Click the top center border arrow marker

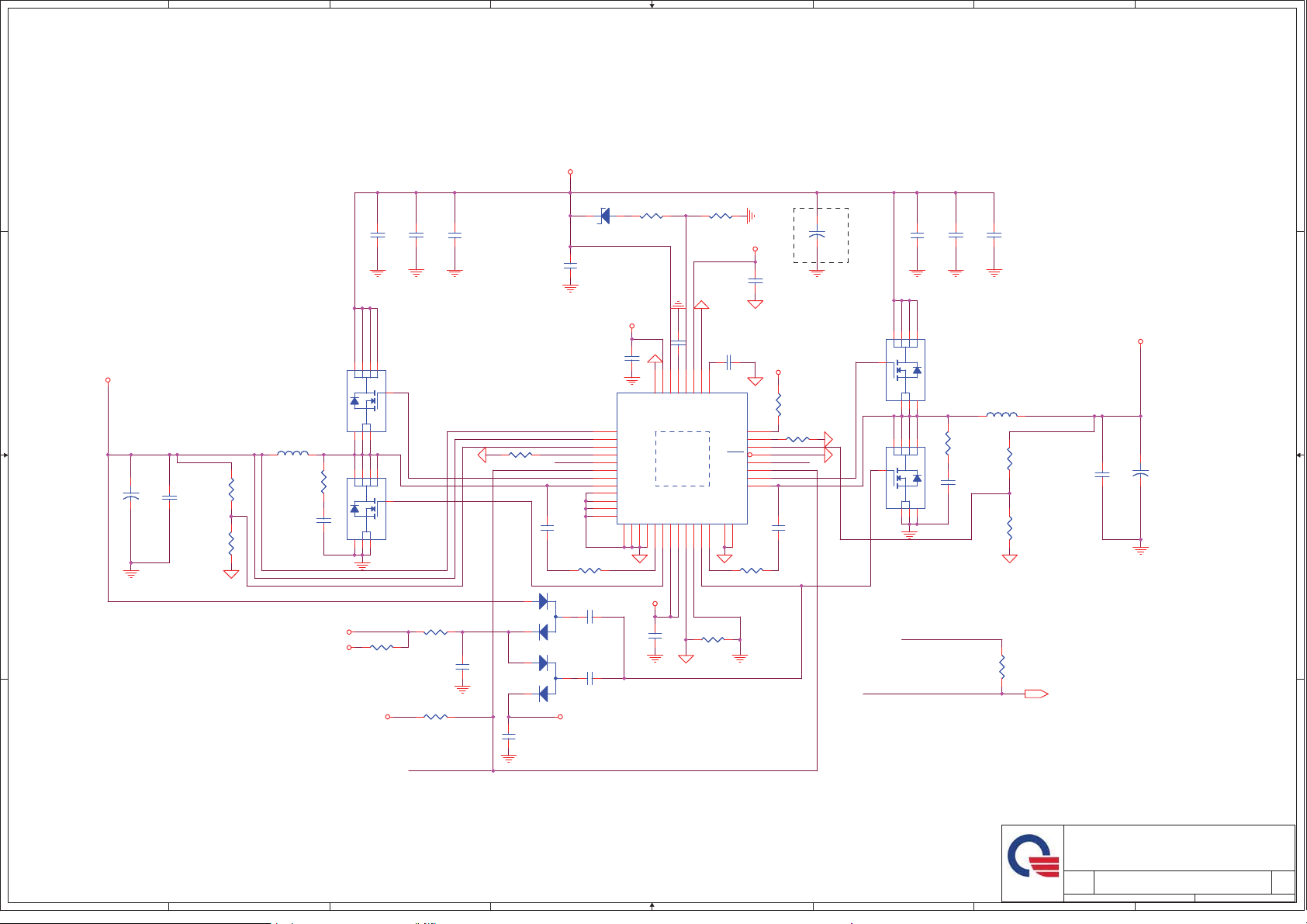(x=652, y=5)
